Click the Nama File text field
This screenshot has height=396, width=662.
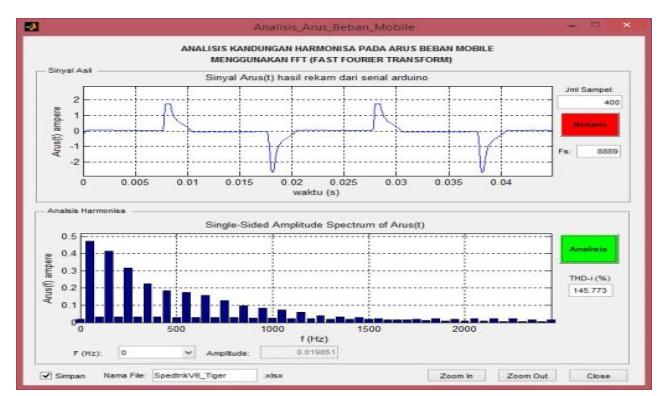(204, 375)
